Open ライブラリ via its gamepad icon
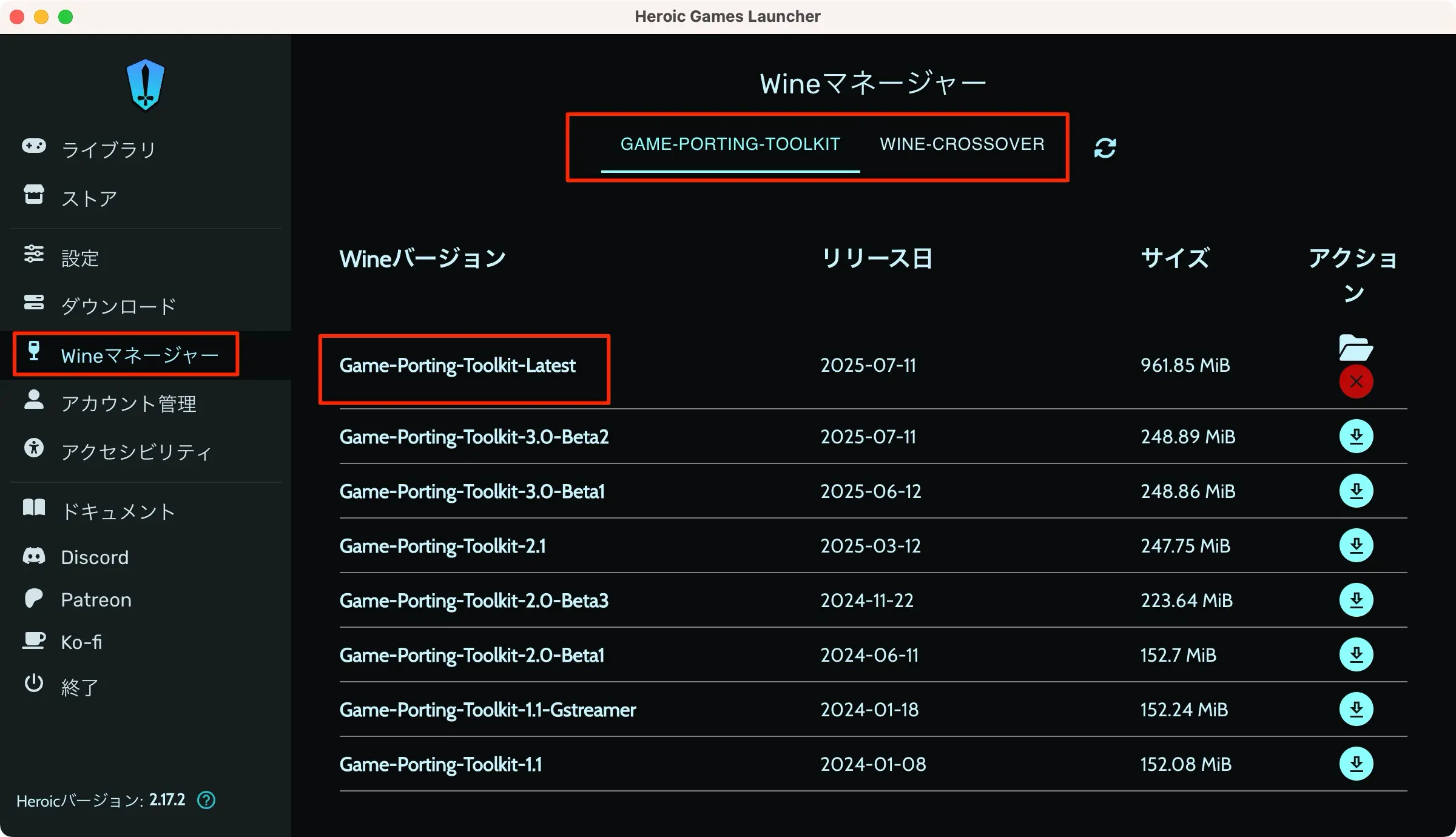Screen dimensions: 1456x837 pyautogui.click(x=34, y=146)
